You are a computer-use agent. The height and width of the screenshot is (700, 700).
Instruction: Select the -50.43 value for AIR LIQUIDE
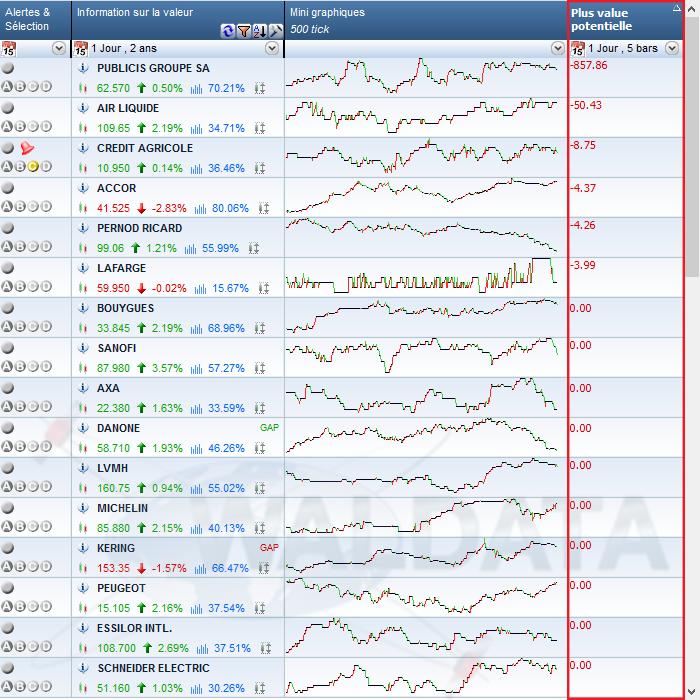click(x=586, y=105)
